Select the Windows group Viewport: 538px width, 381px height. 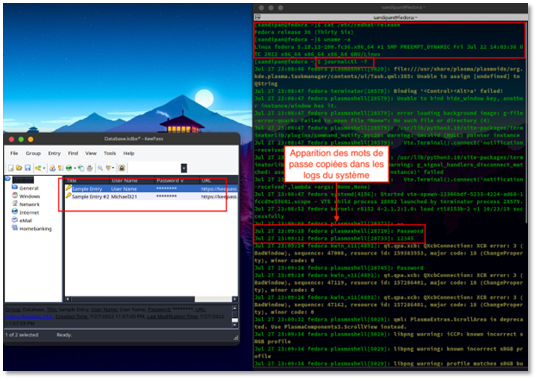coord(30,196)
